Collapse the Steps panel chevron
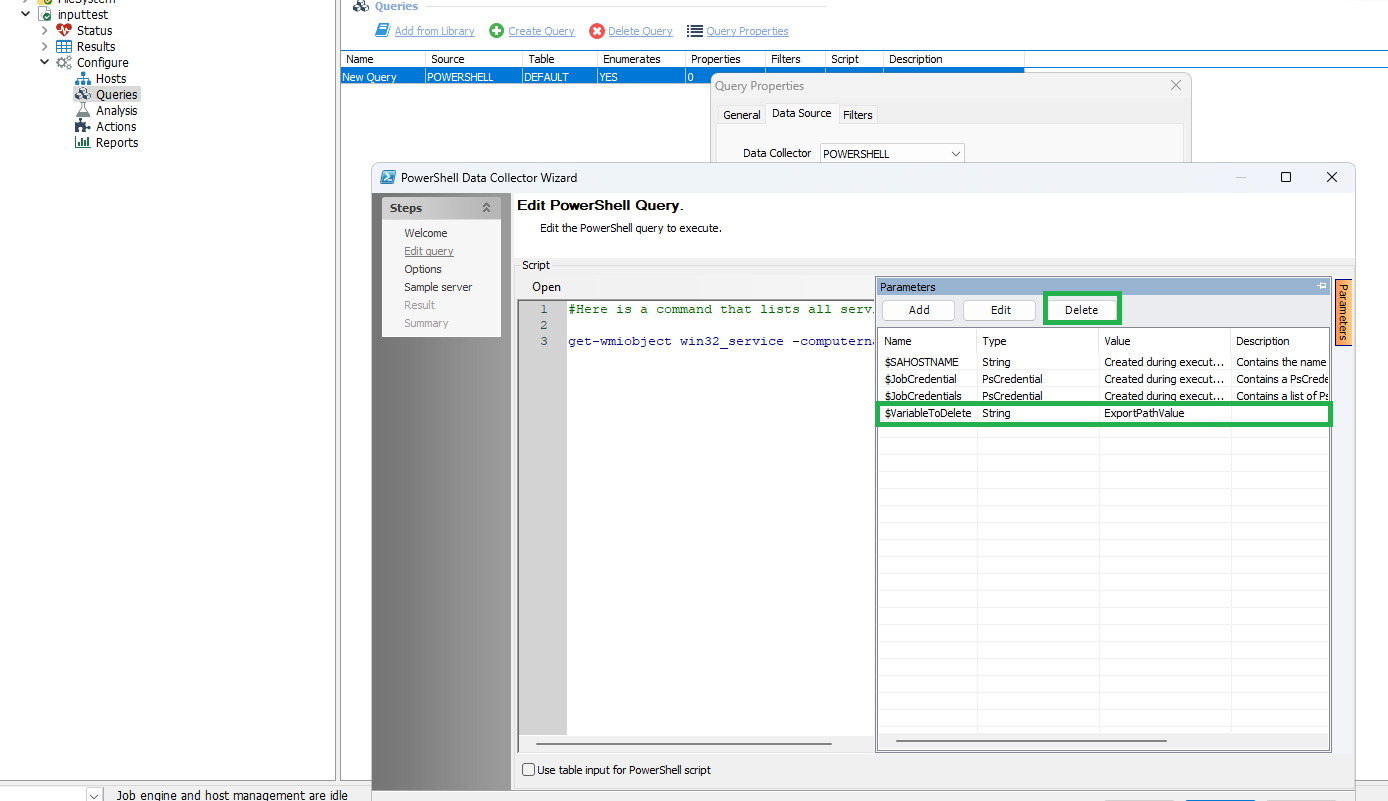Screen dimensions: 1388x801 pos(487,208)
